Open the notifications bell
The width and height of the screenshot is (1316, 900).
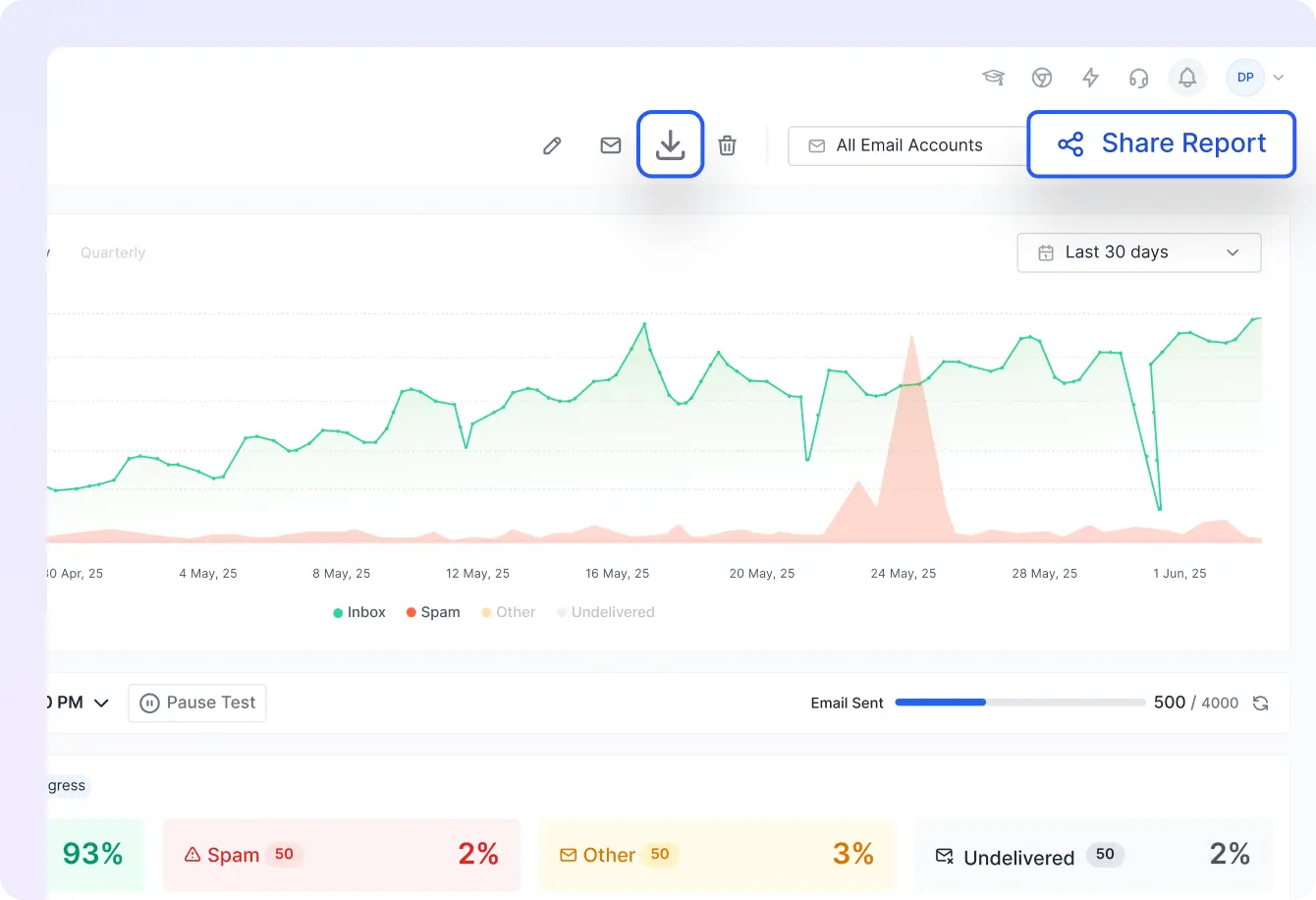click(x=1186, y=78)
